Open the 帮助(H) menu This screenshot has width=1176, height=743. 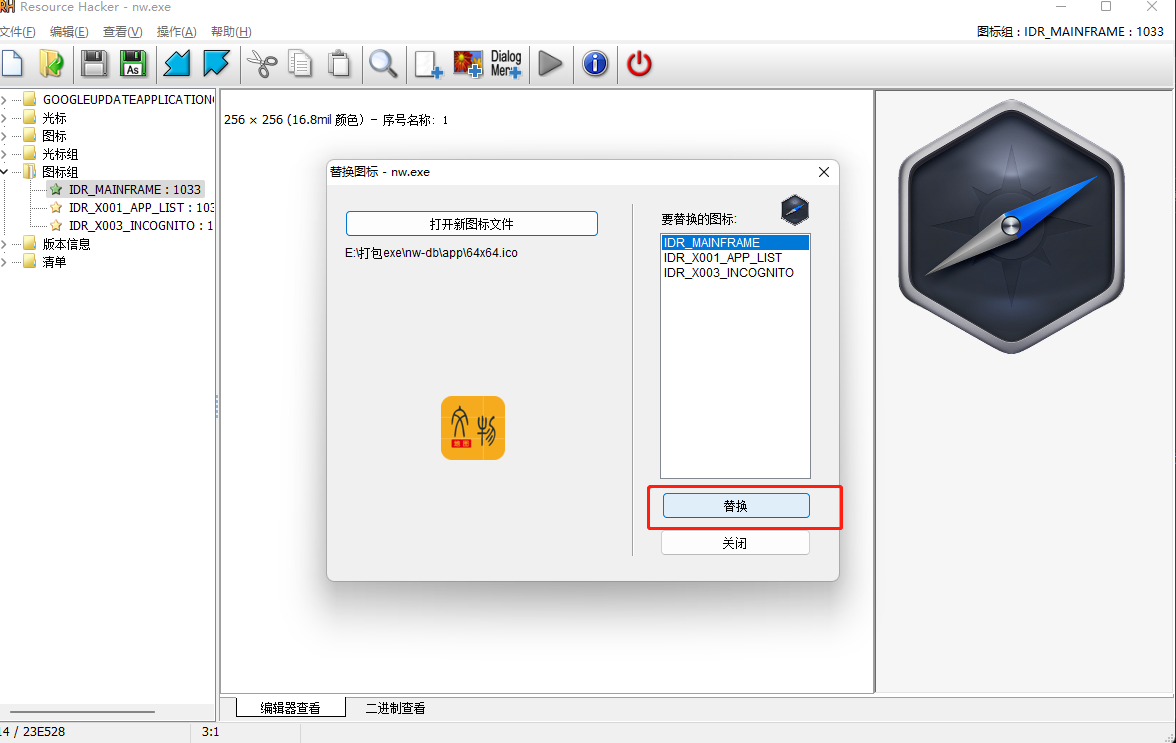point(231,31)
